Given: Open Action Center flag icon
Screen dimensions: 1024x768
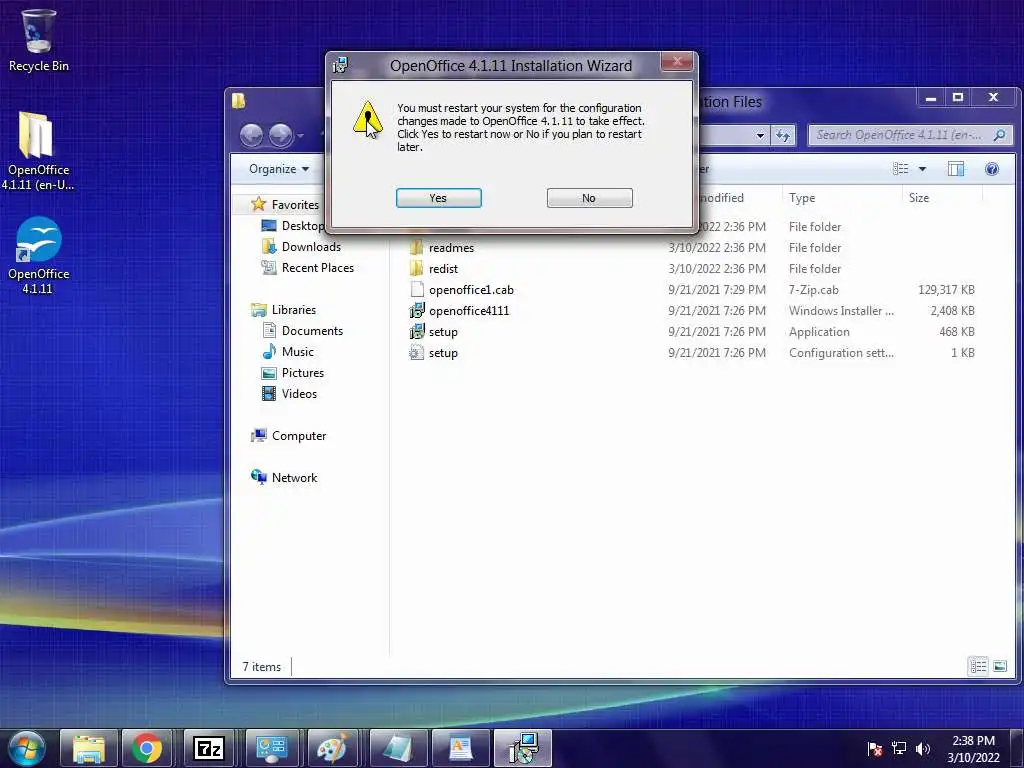Looking at the screenshot, I should pos(875,748).
